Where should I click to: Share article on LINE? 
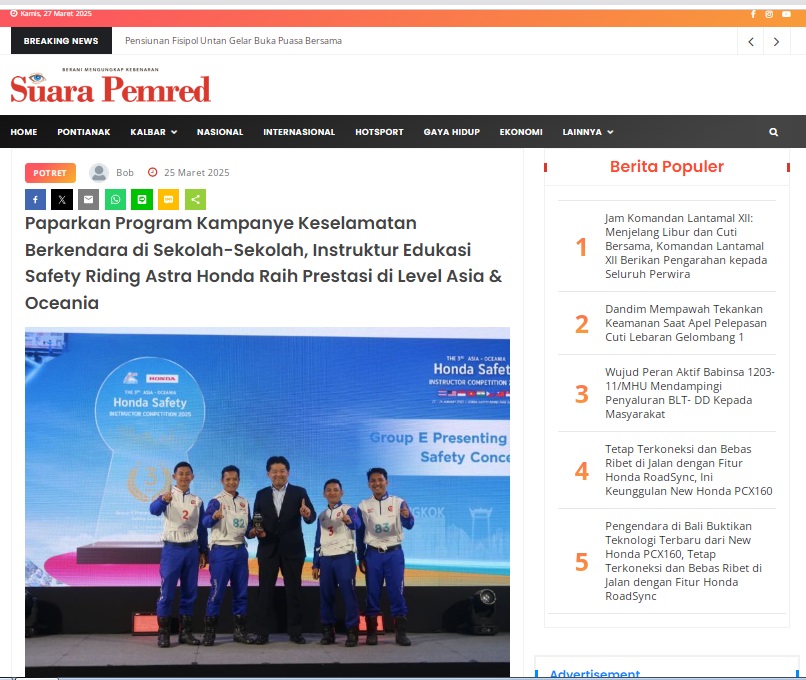pyautogui.click(x=142, y=199)
